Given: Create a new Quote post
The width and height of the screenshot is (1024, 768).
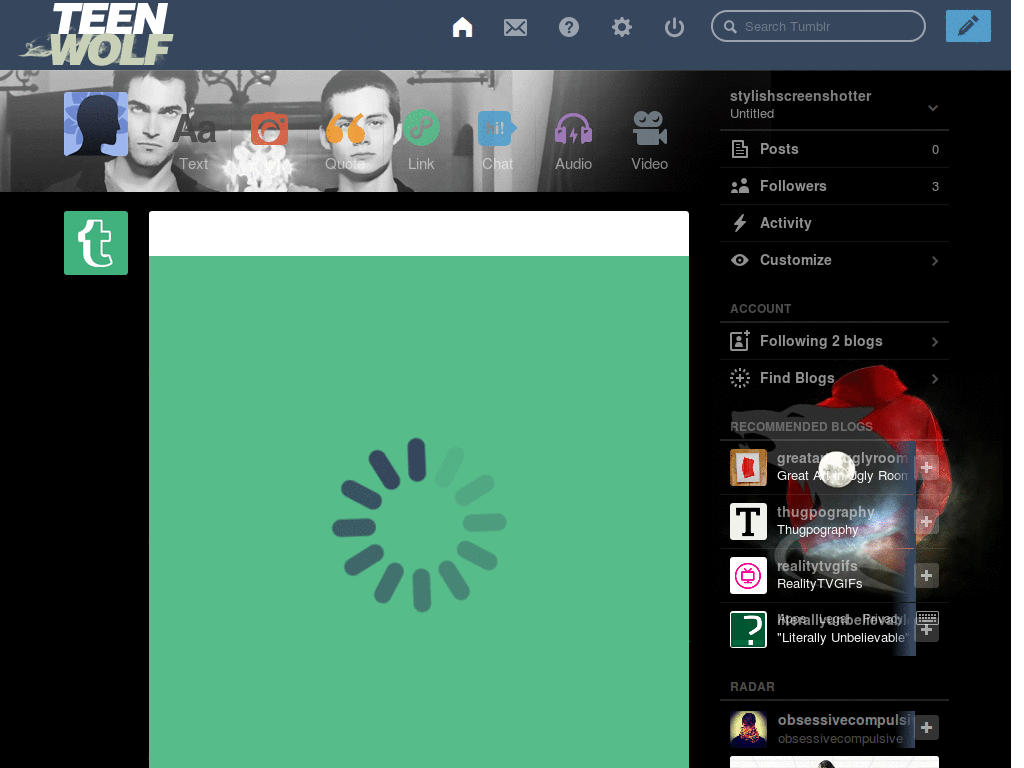Looking at the screenshot, I should coord(345,142).
